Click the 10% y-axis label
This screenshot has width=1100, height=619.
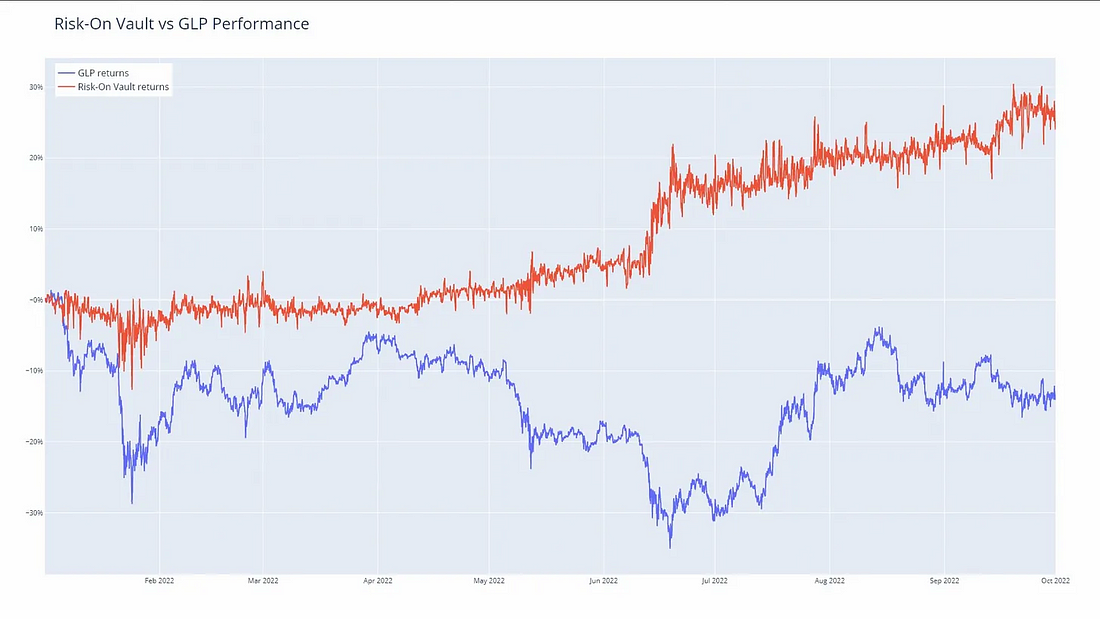click(x=35, y=229)
